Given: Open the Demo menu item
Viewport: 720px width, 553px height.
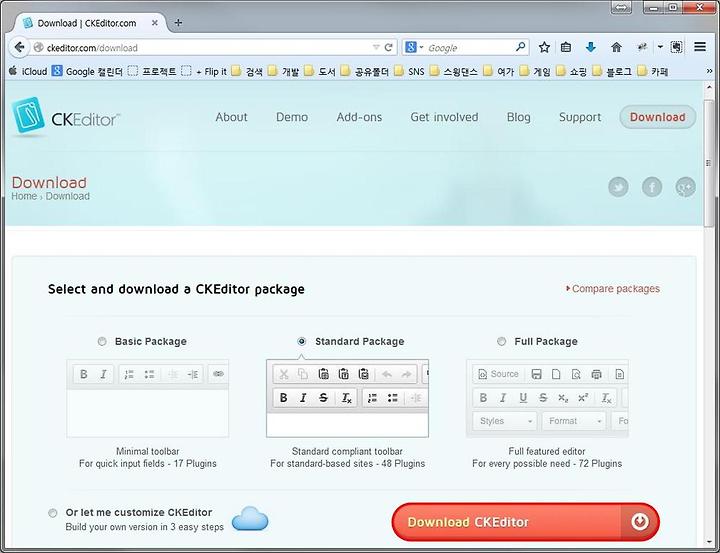Looking at the screenshot, I should click(x=292, y=117).
